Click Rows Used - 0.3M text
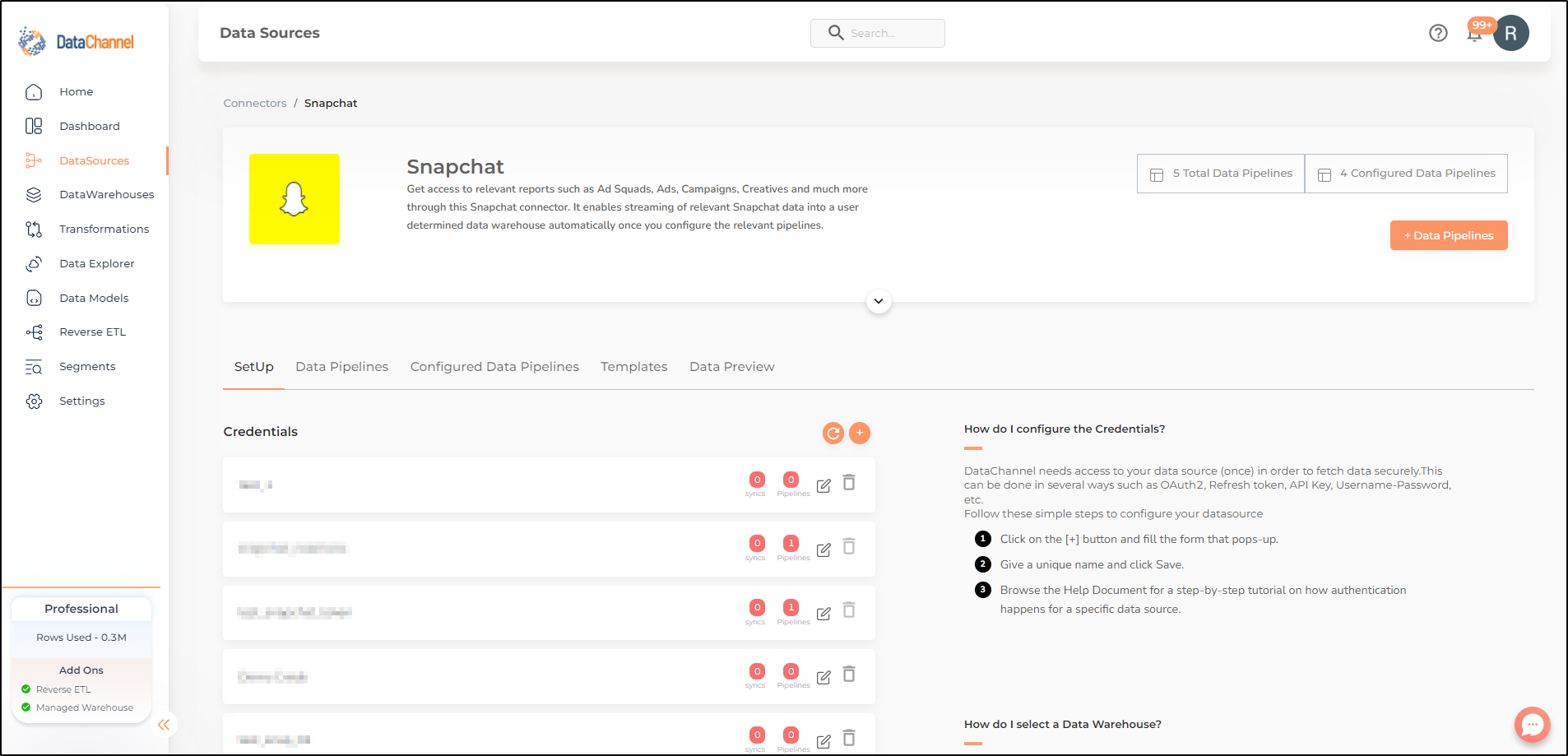Viewport: 1568px width, 756px height. pyautogui.click(x=81, y=638)
